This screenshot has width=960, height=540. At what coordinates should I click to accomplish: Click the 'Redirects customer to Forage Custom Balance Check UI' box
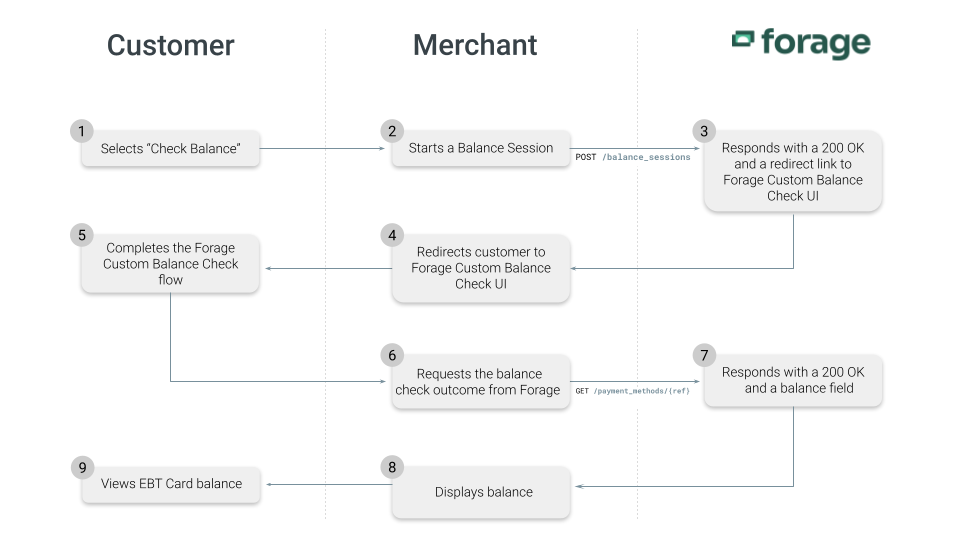coord(481,268)
